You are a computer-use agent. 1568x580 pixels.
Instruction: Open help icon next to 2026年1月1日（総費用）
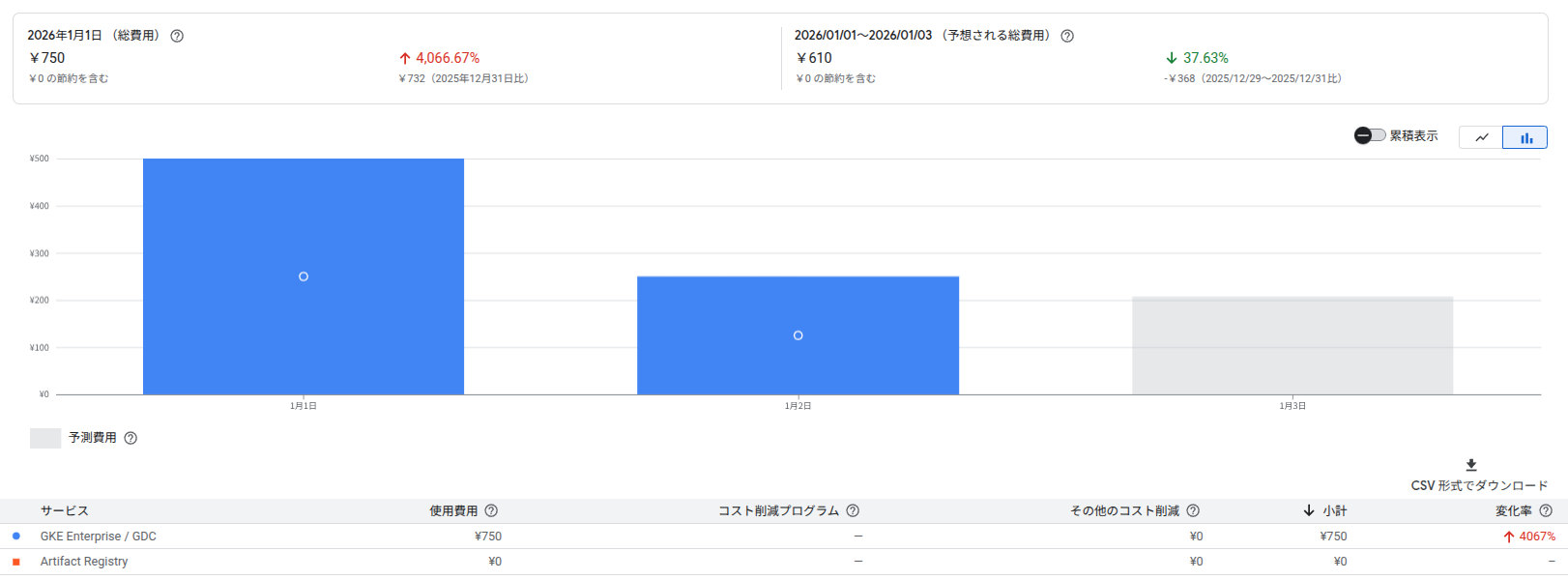(177, 36)
